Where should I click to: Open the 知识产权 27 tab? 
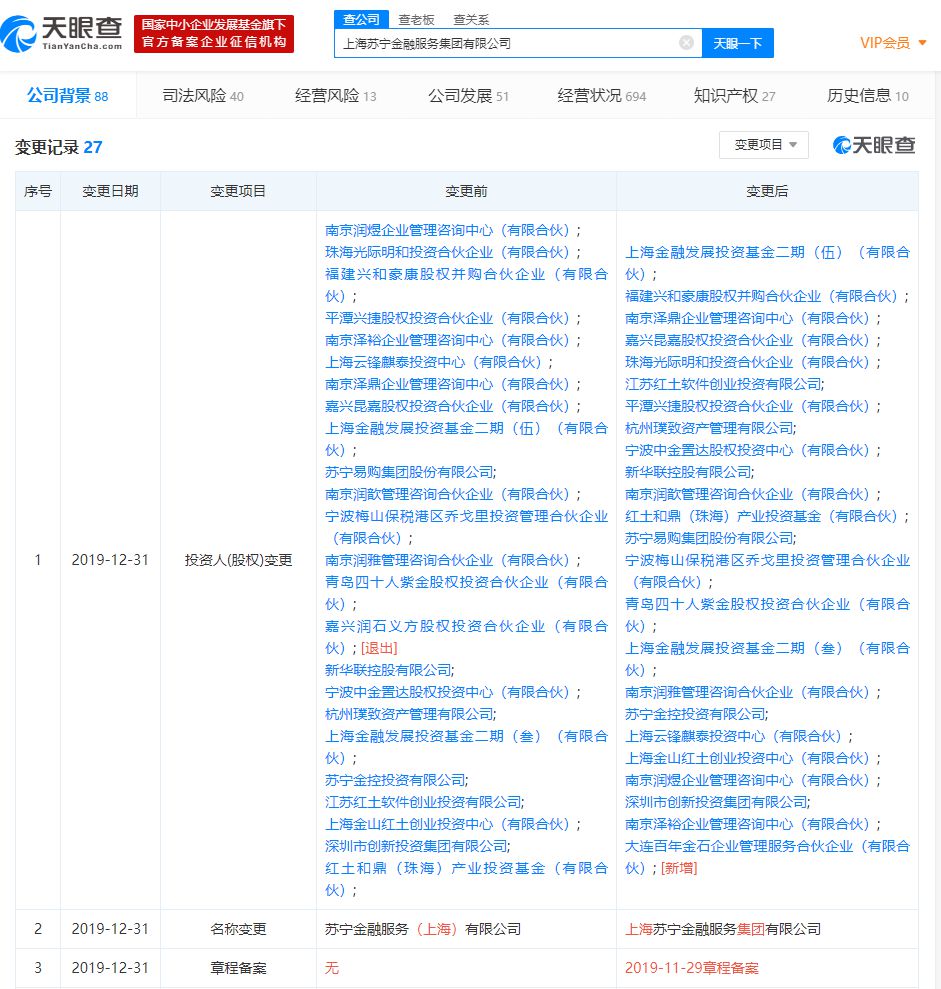734,96
